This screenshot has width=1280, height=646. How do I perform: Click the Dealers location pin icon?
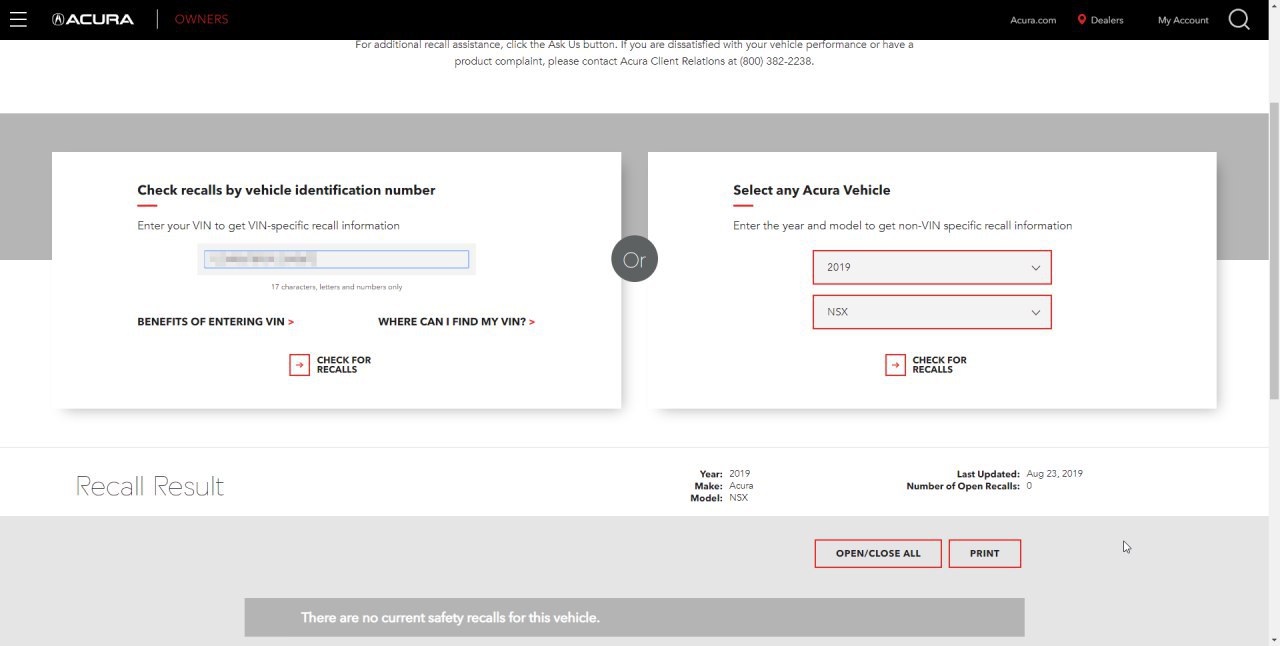[x=1082, y=19]
